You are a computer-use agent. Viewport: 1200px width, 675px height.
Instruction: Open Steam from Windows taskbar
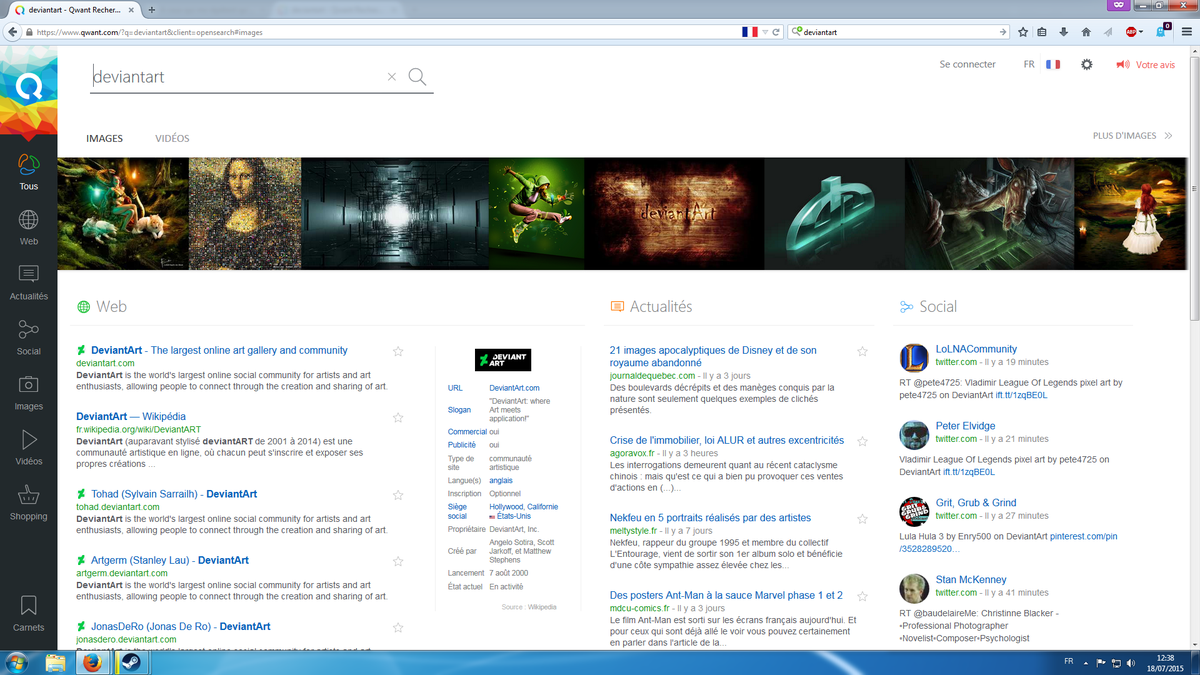130,662
